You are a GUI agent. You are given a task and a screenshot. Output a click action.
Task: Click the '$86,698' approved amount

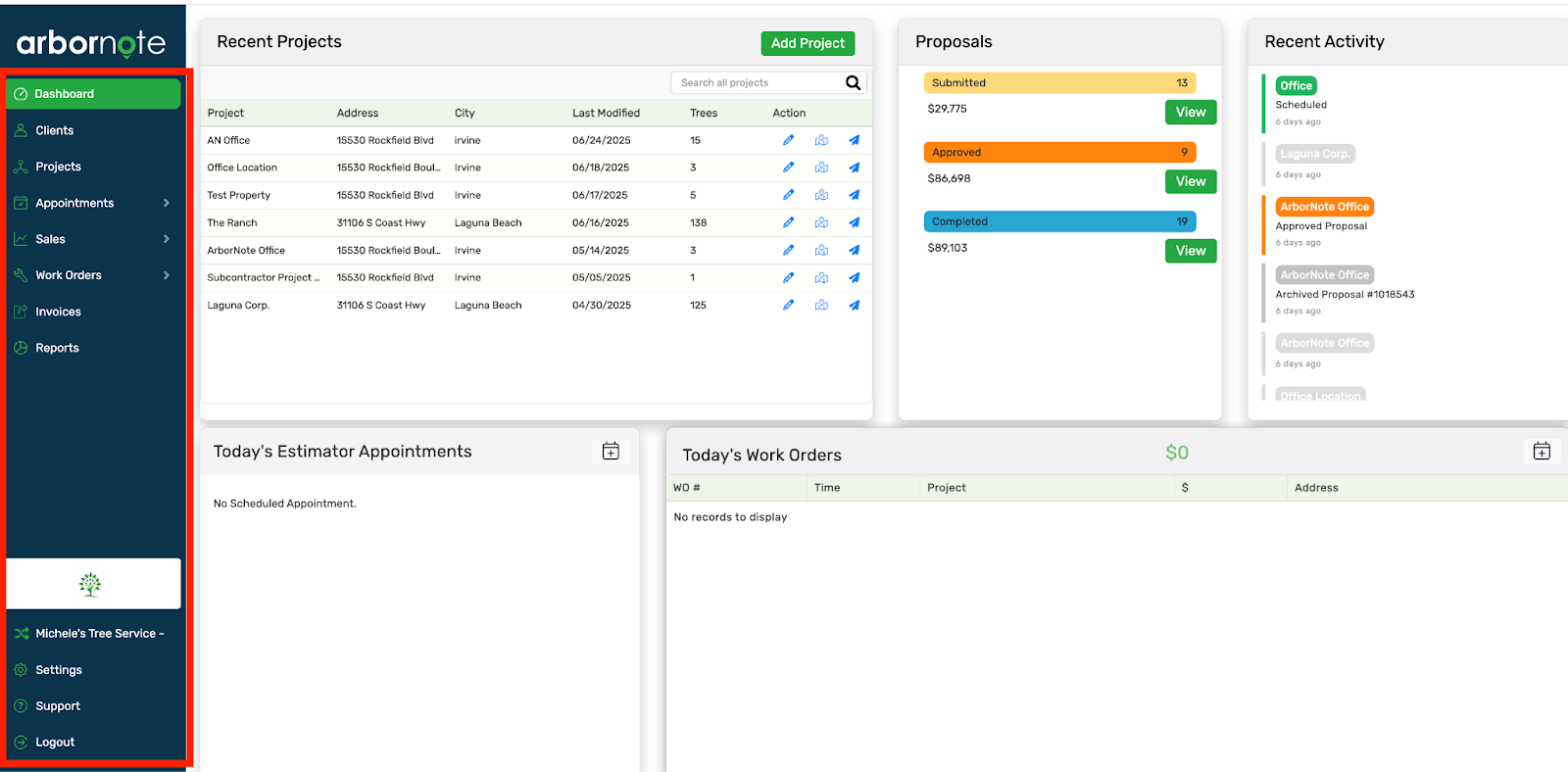point(949,178)
